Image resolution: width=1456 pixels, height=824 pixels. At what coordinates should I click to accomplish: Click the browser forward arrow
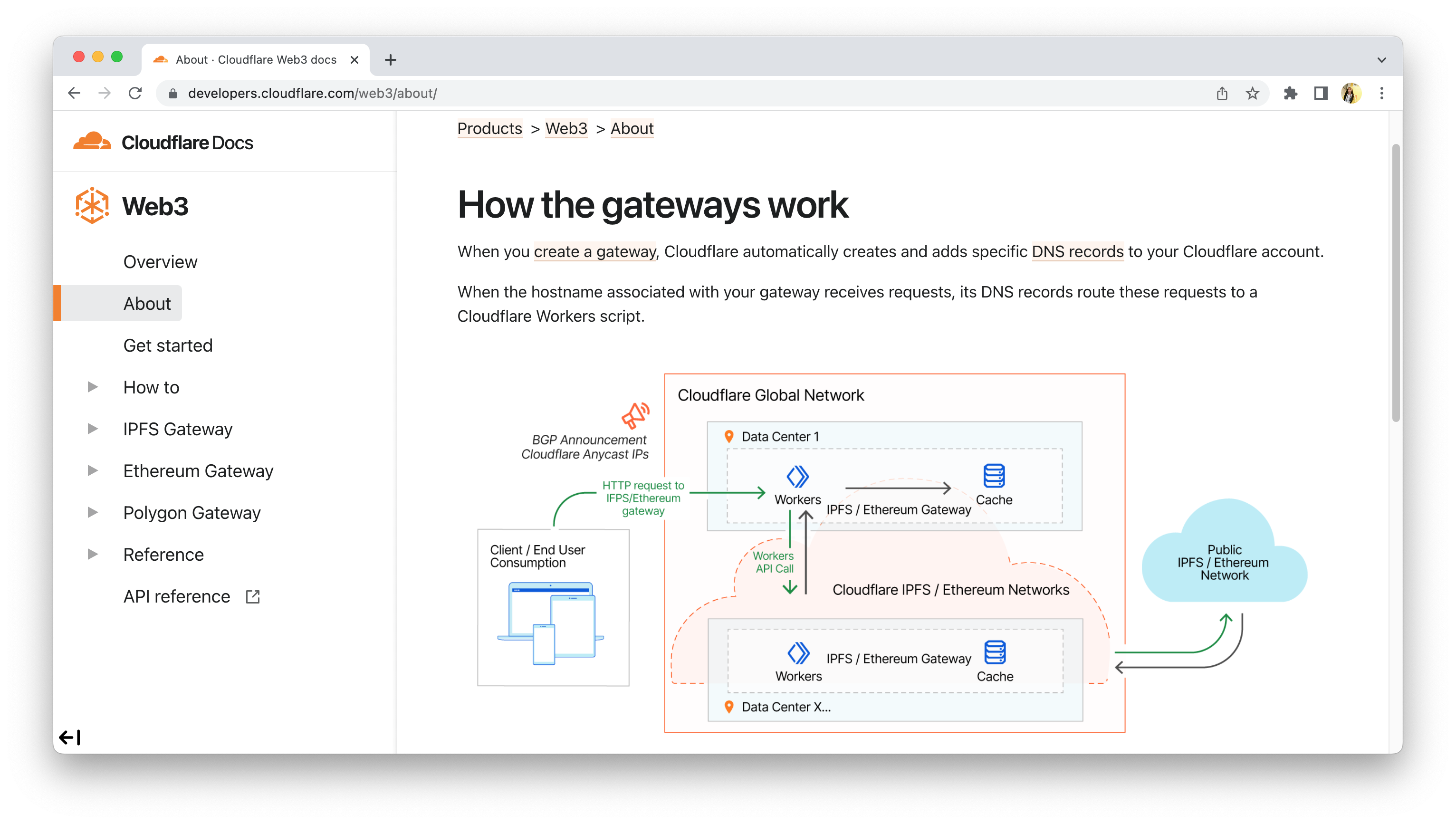coord(105,94)
